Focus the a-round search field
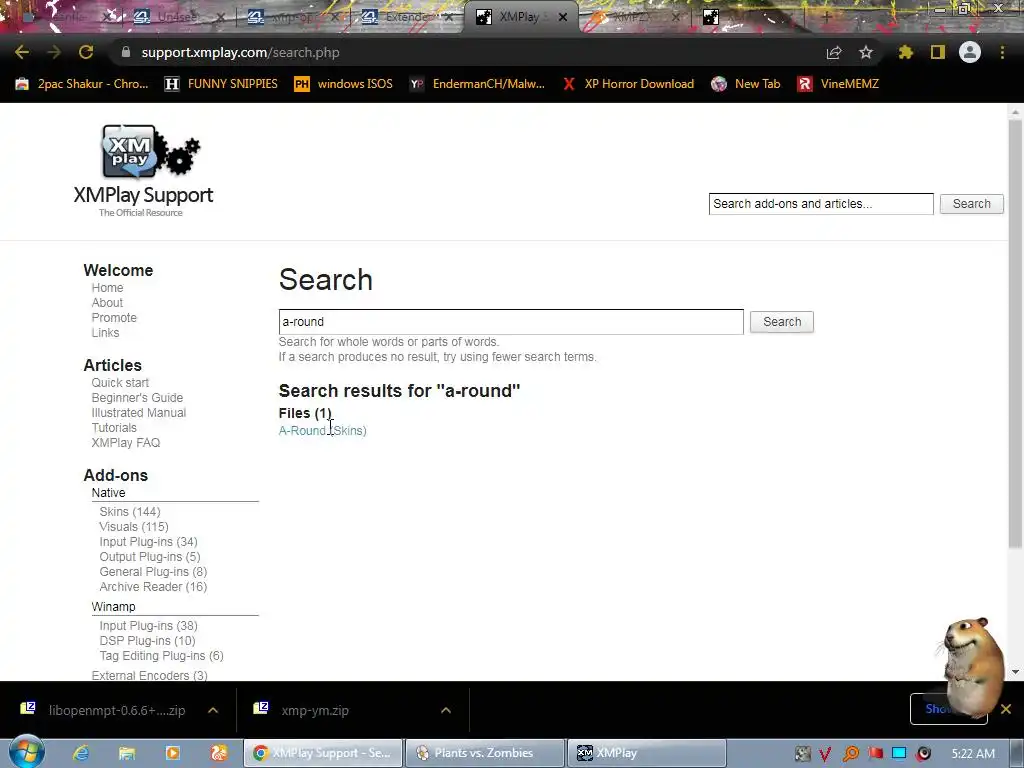 pos(511,322)
